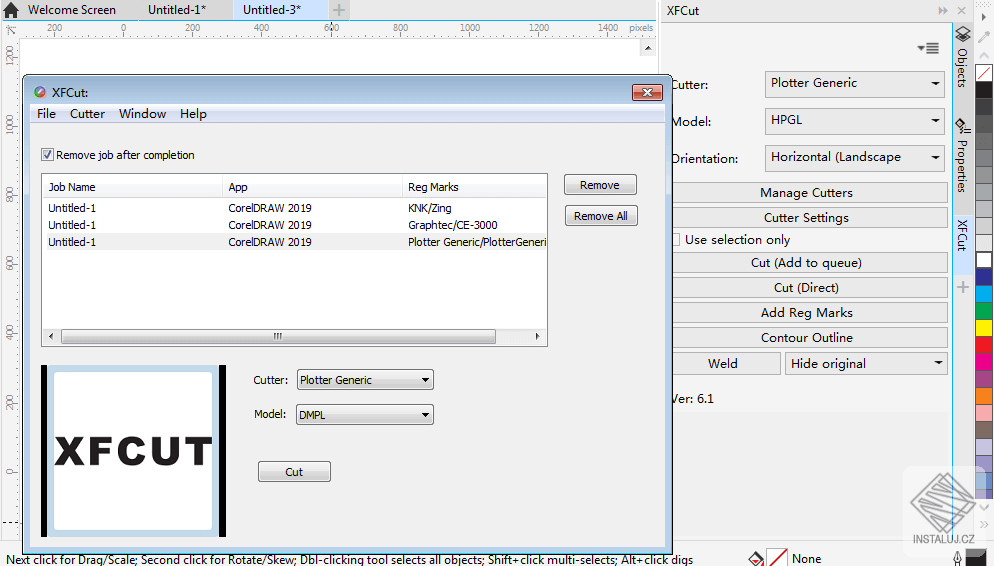The width and height of the screenshot is (994, 566).
Task: Open Model HPGL dropdown in docker
Action: (x=855, y=120)
